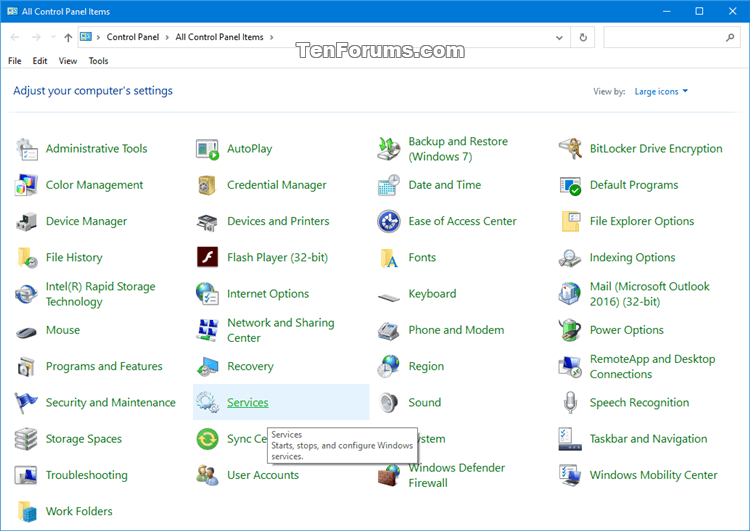Open the Storage Spaces icon
750x531 pixels.
(26, 439)
